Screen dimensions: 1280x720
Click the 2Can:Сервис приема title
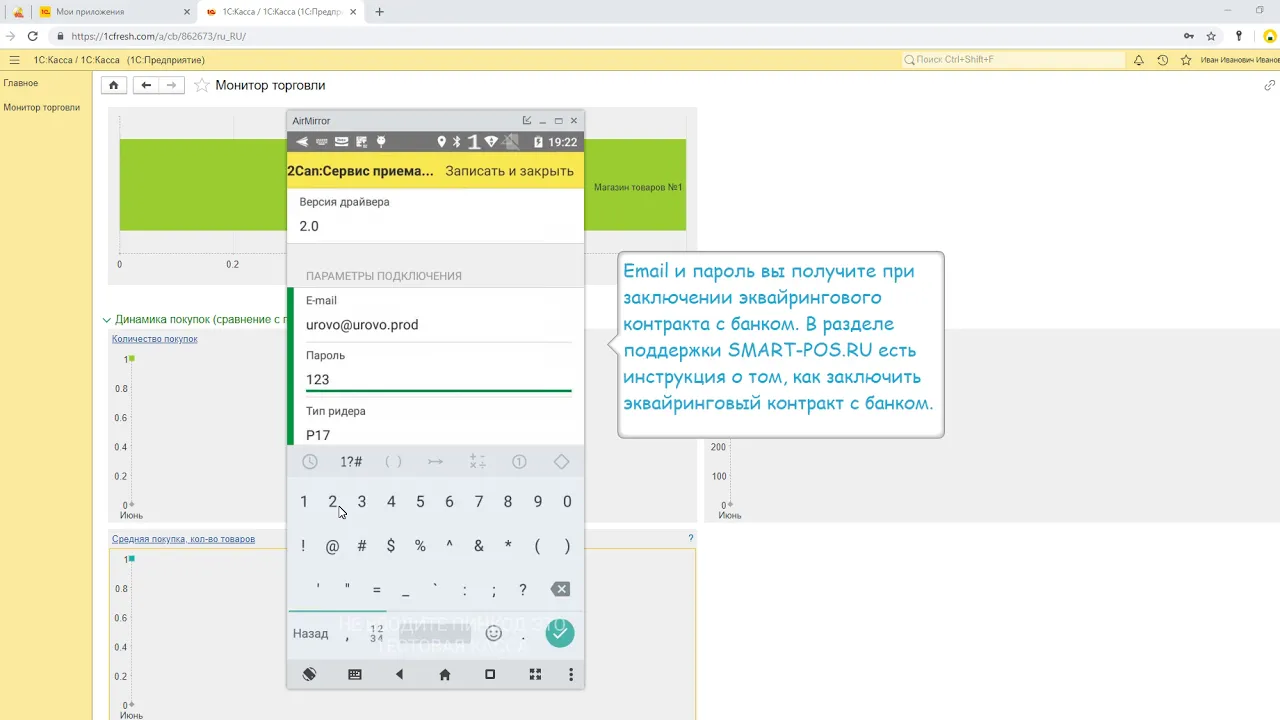361,171
